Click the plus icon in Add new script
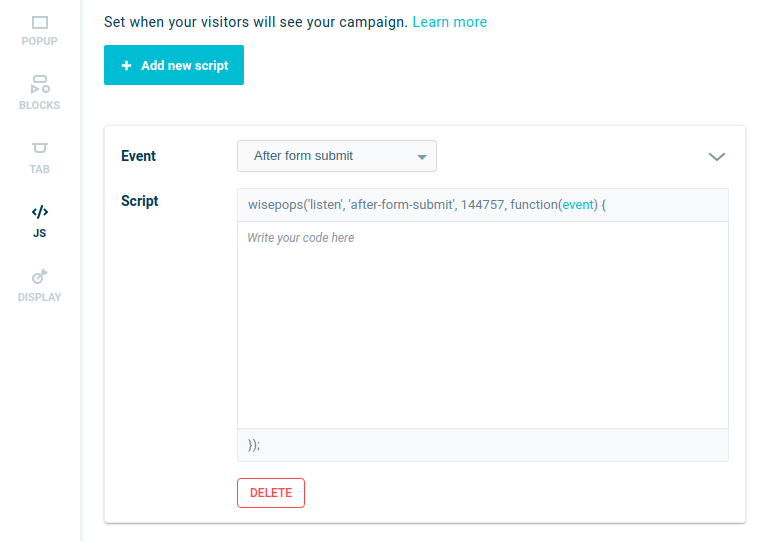 point(127,65)
